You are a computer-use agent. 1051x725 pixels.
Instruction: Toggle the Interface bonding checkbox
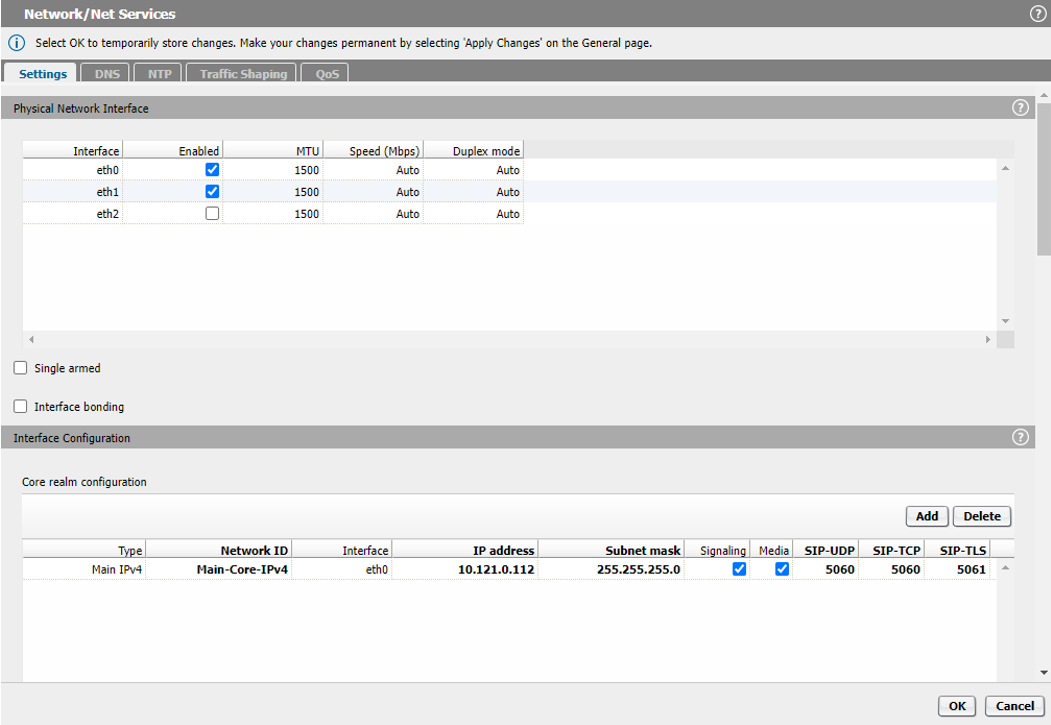click(x=21, y=407)
